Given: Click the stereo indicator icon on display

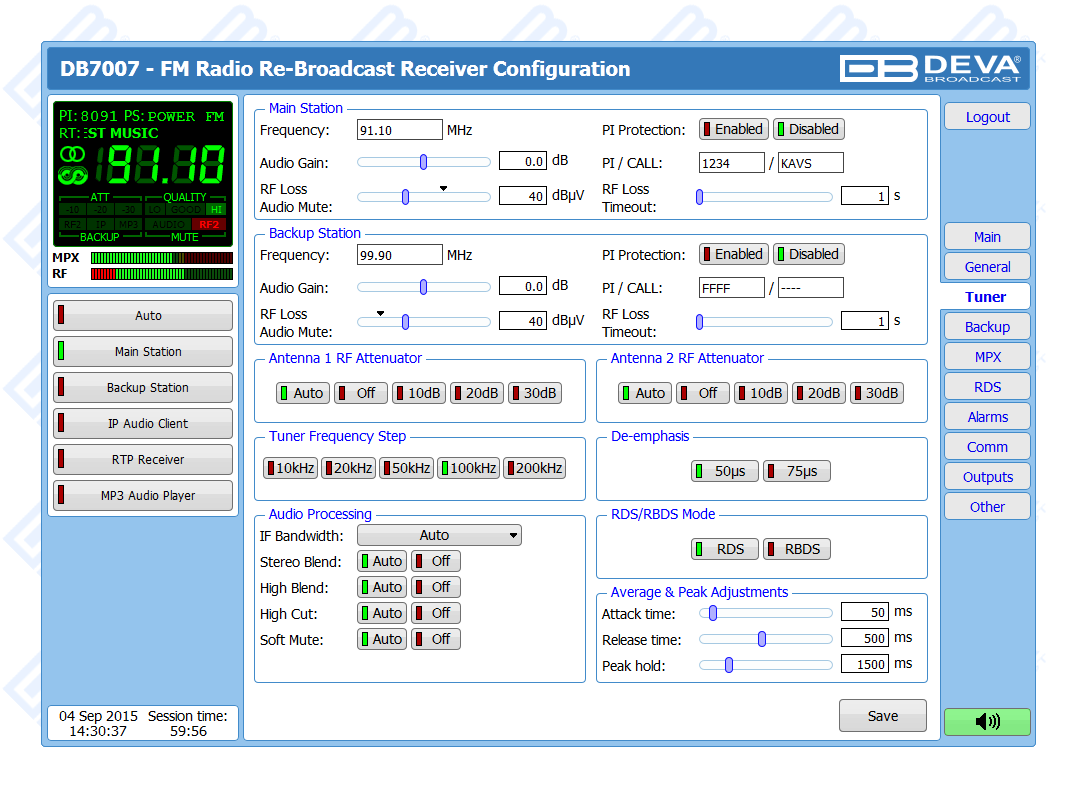Looking at the screenshot, I should click(x=73, y=154).
